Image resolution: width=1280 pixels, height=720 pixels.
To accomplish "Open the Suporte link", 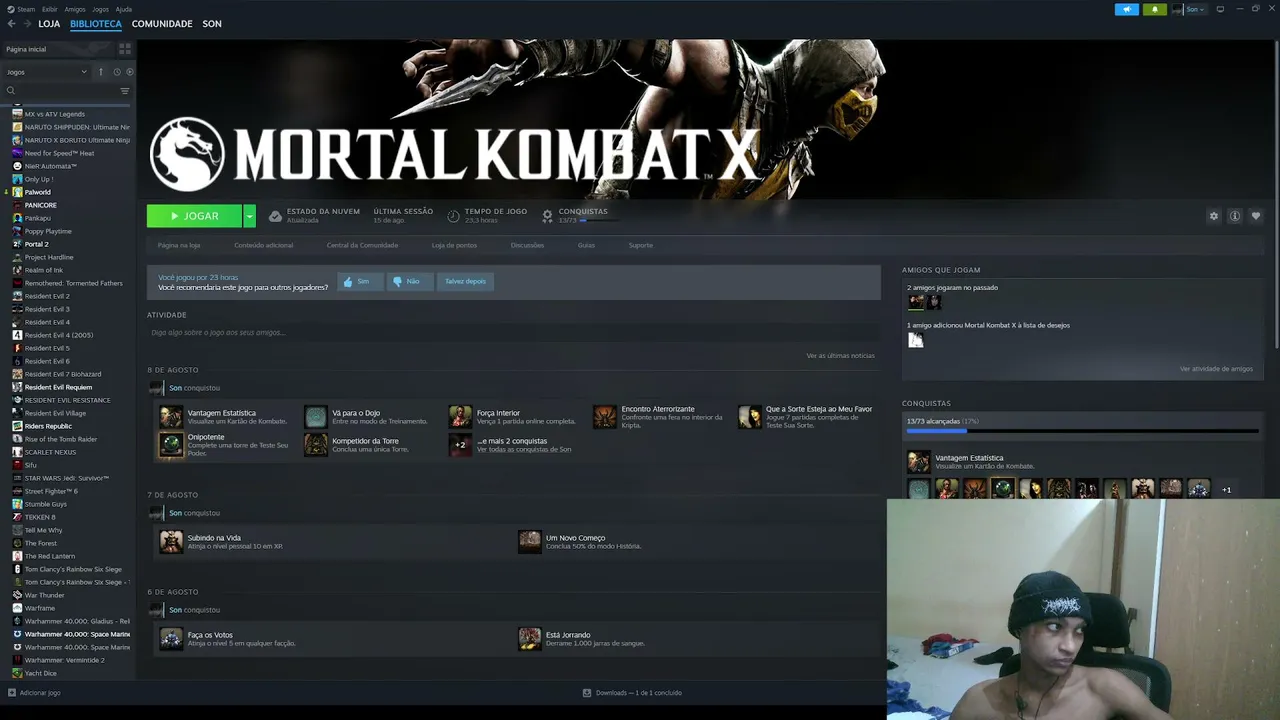I will point(641,245).
